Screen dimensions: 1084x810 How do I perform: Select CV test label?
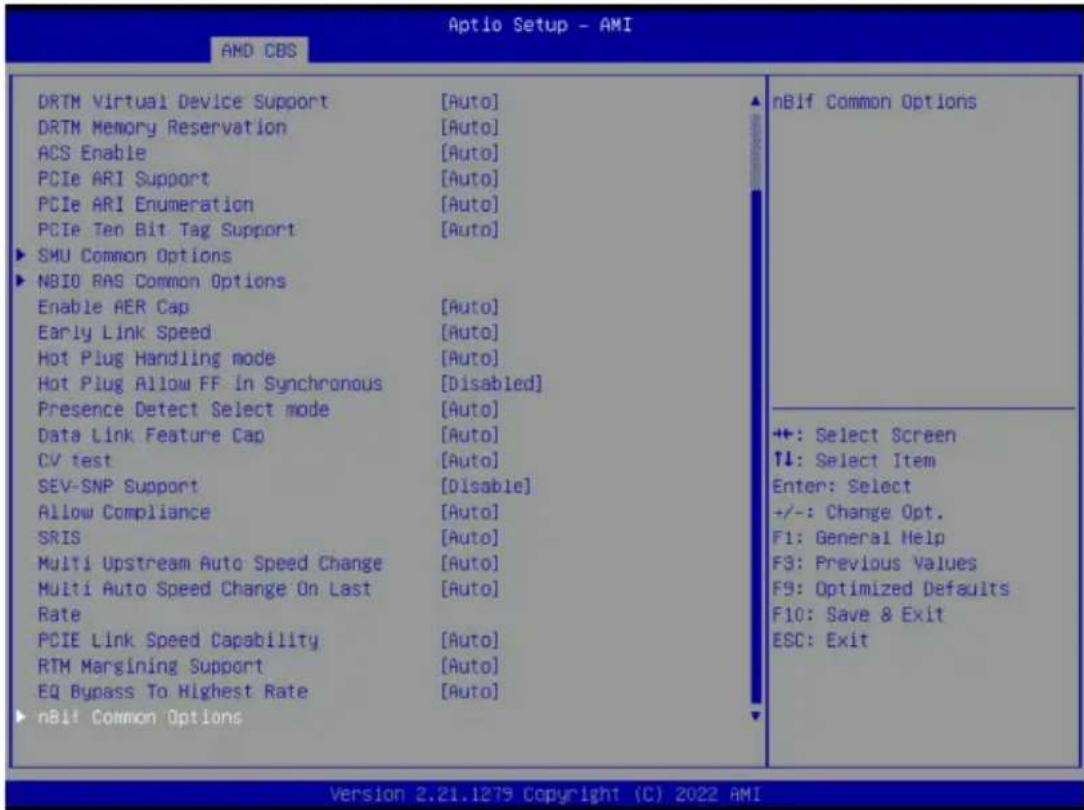[75, 460]
